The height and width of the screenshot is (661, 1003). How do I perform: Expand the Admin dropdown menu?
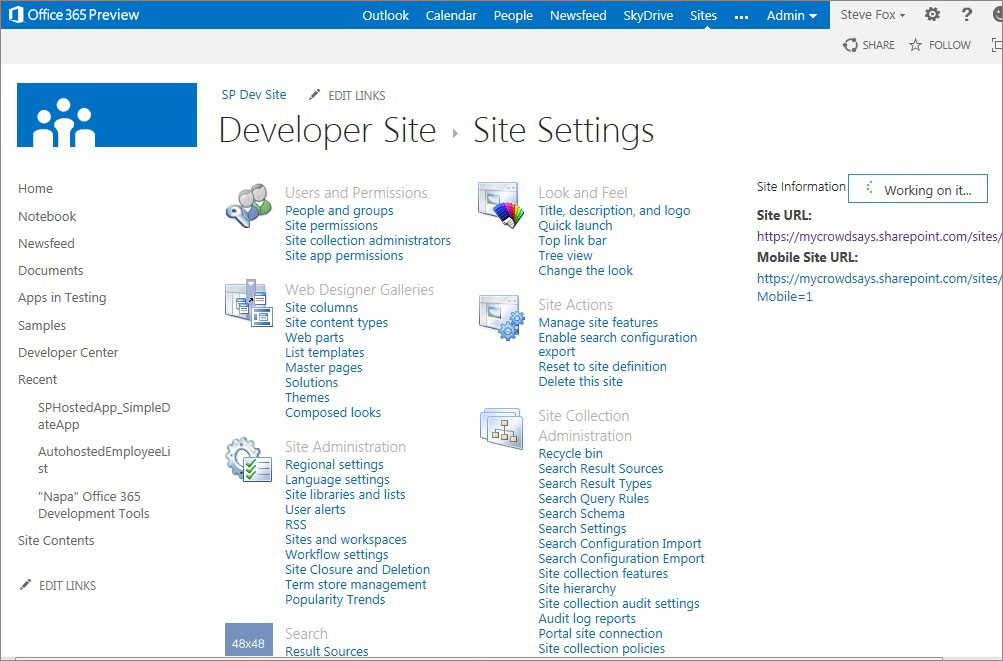tap(792, 15)
